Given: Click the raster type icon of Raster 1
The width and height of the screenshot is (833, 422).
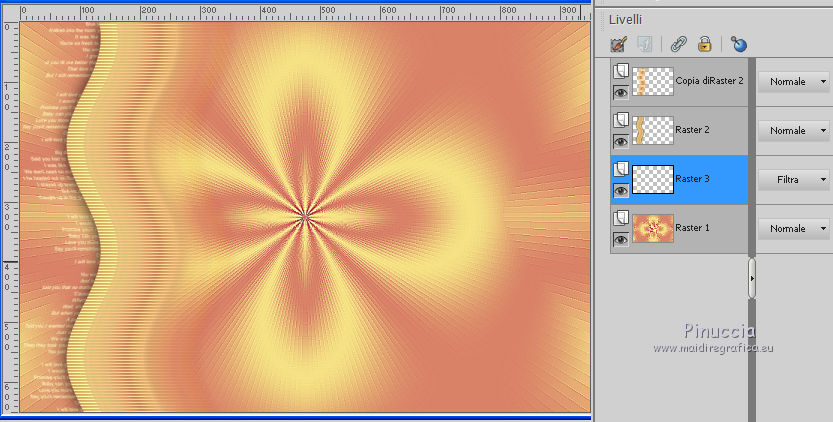Looking at the screenshot, I should click(x=620, y=218).
